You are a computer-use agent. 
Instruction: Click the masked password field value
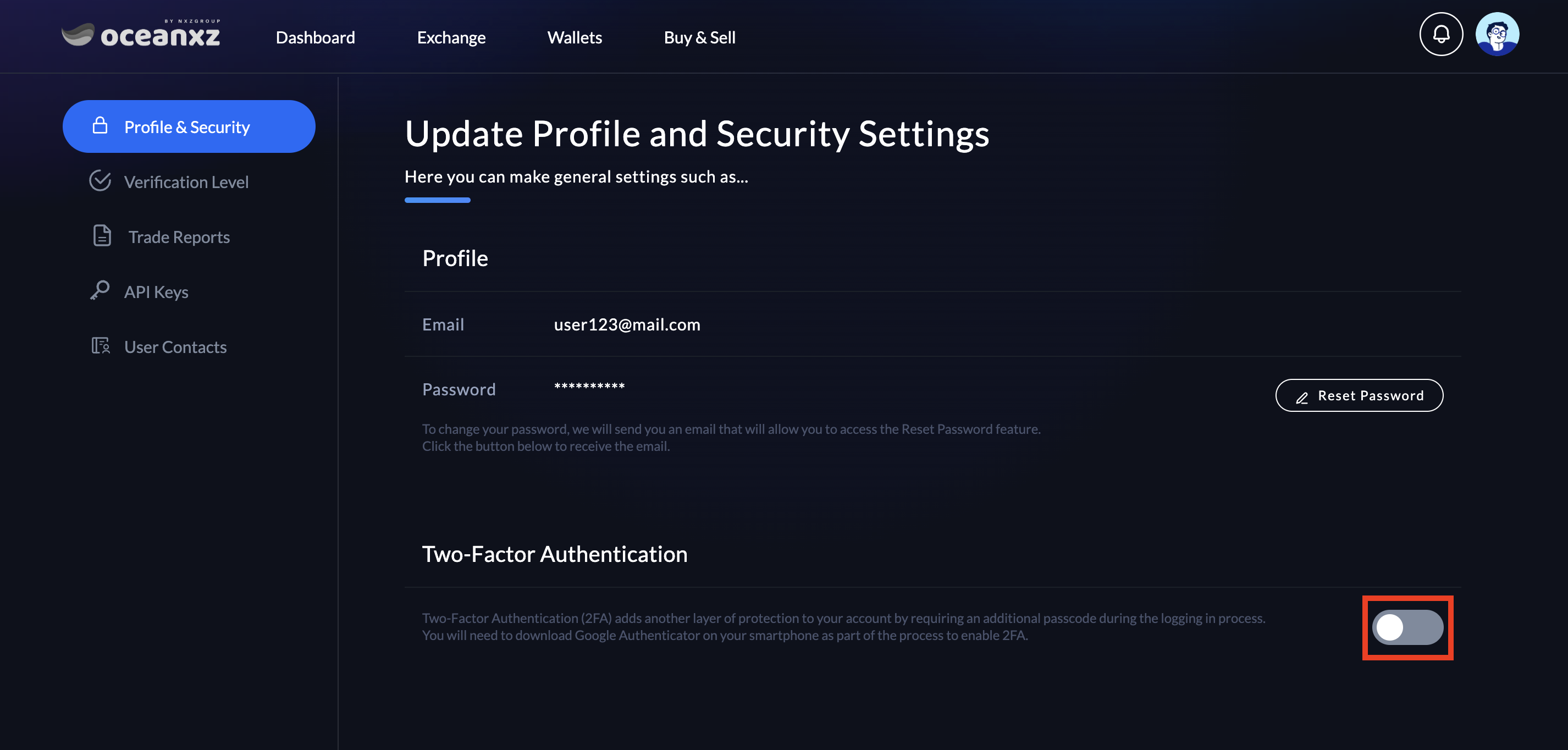(x=589, y=387)
